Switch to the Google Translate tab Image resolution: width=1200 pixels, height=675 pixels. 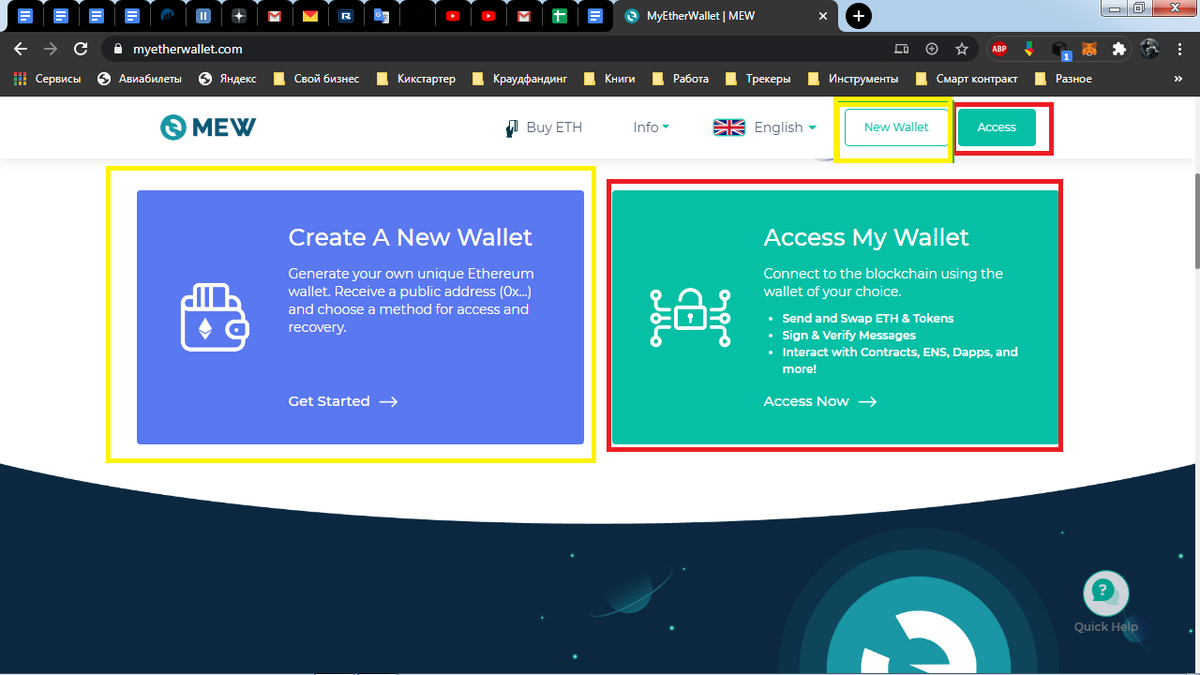[381, 16]
